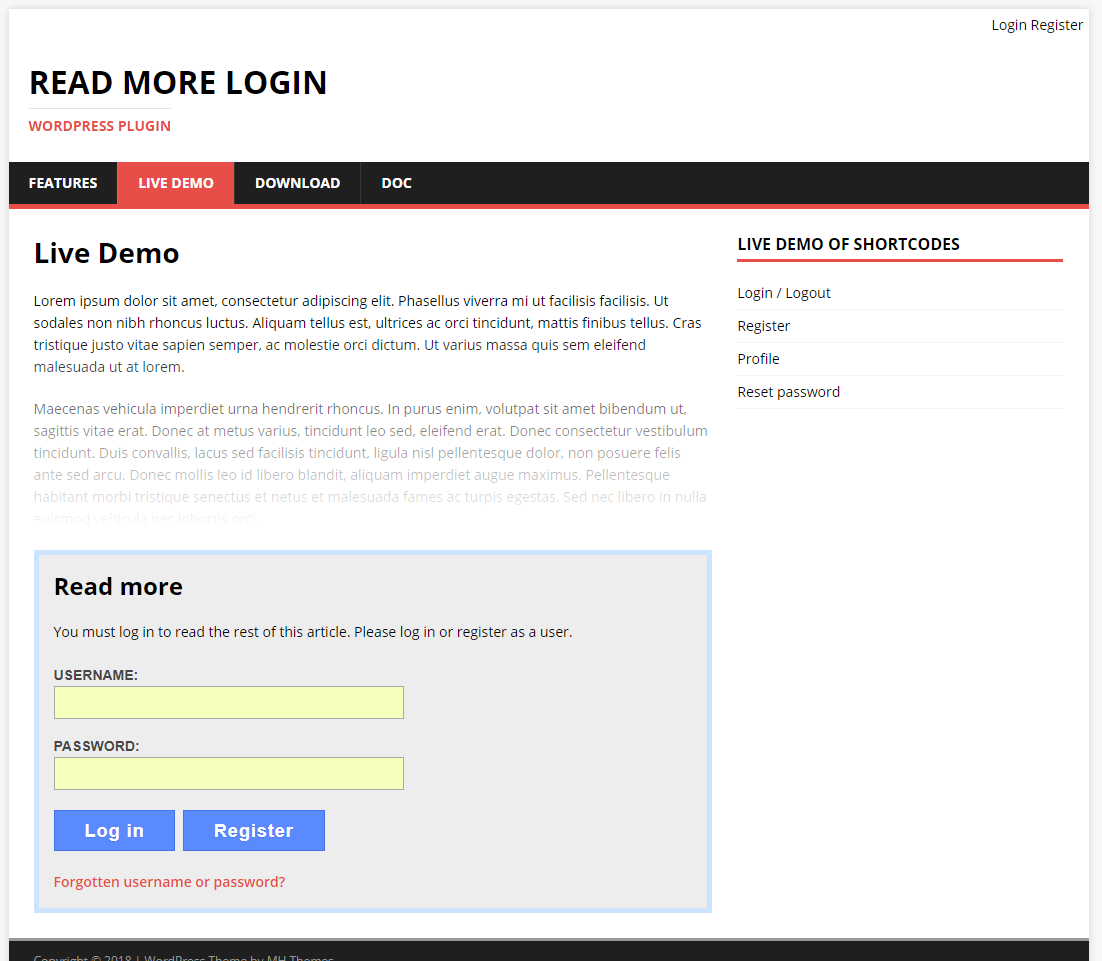Screen dimensions: 1102x961
Task: Open the LIVE DEMO tab
Action: (x=176, y=183)
